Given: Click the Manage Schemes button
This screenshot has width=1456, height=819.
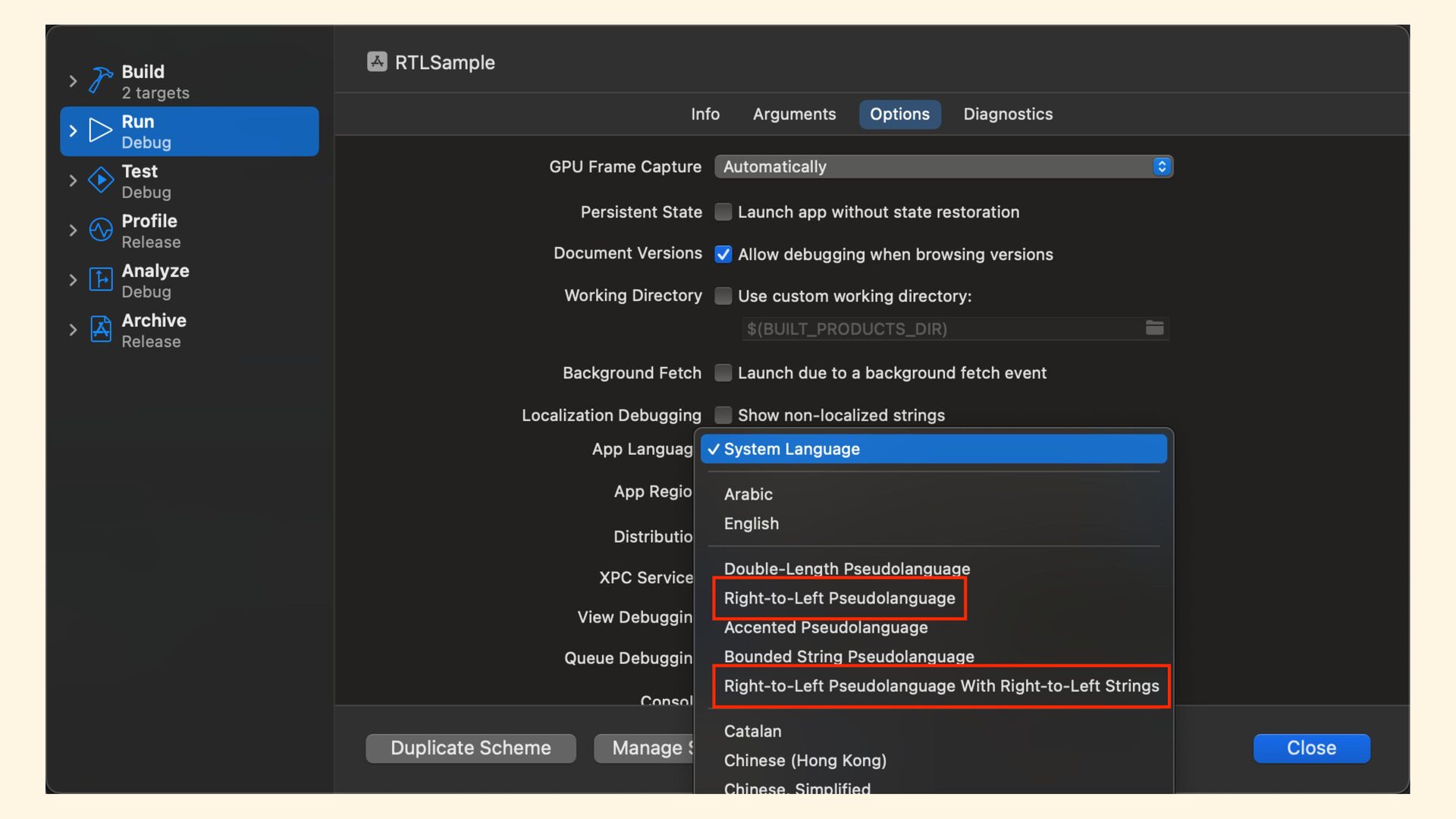Looking at the screenshot, I should (x=645, y=748).
